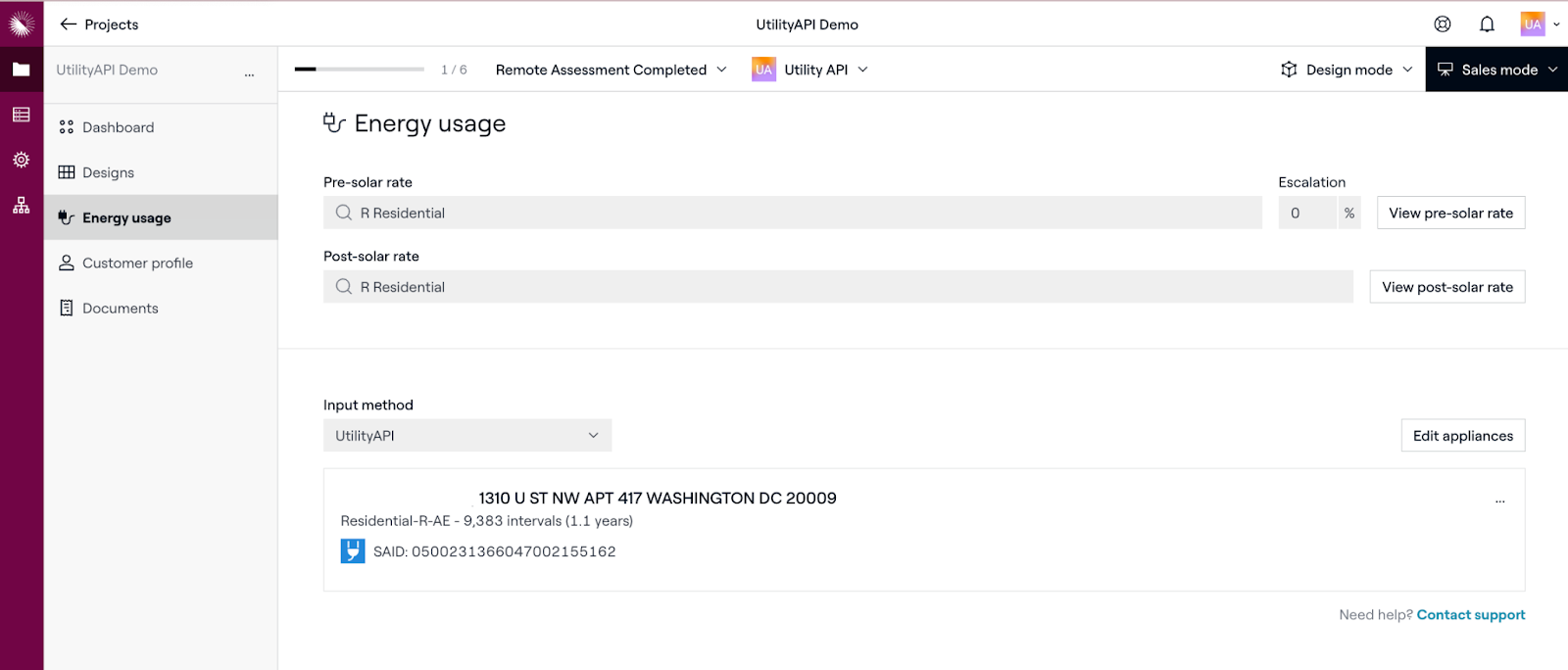Click the Escalation percentage input field
The width and height of the screenshot is (1568, 670).
click(1306, 213)
